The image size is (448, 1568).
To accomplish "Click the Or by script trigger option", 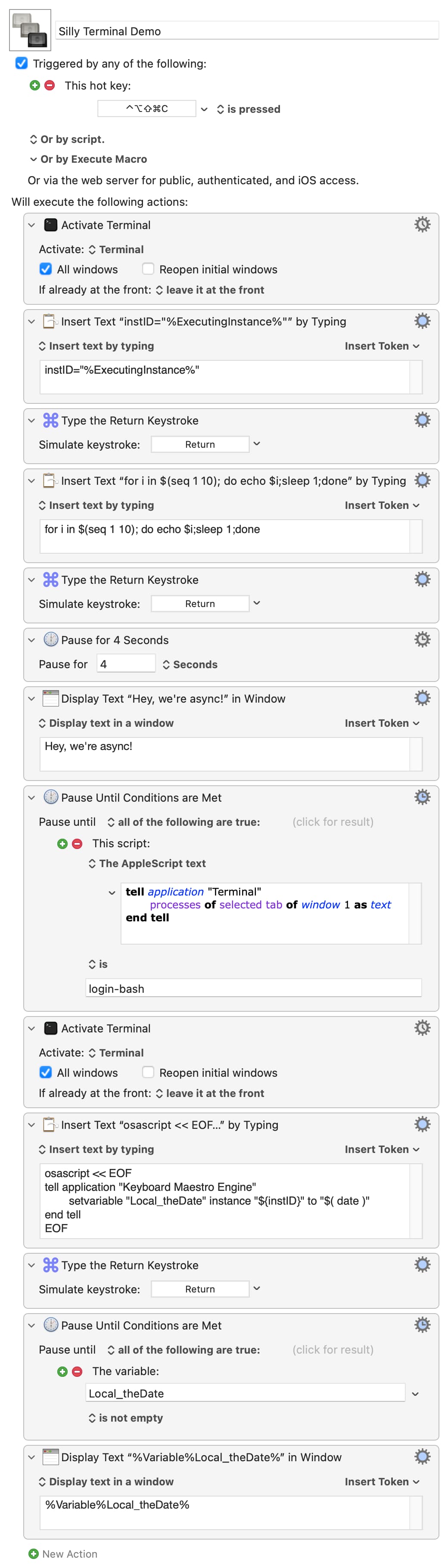I will (67, 139).
